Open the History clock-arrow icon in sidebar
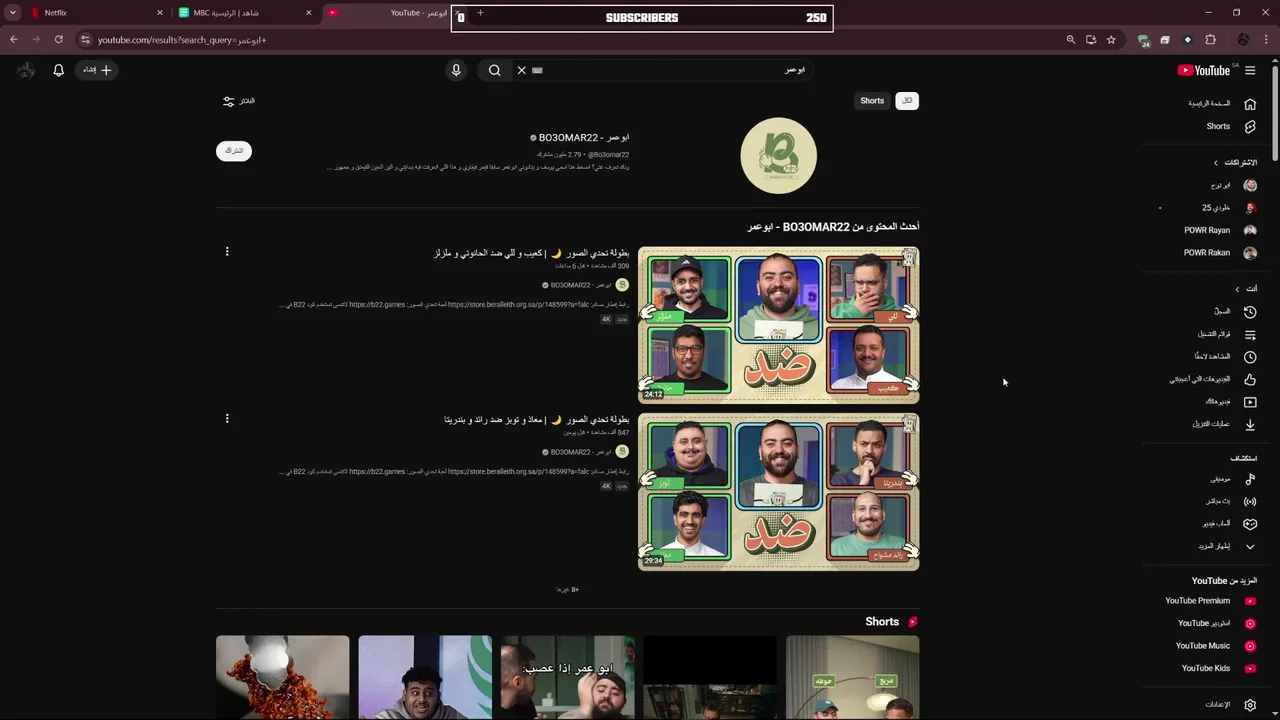 [x=1250, y=312]
